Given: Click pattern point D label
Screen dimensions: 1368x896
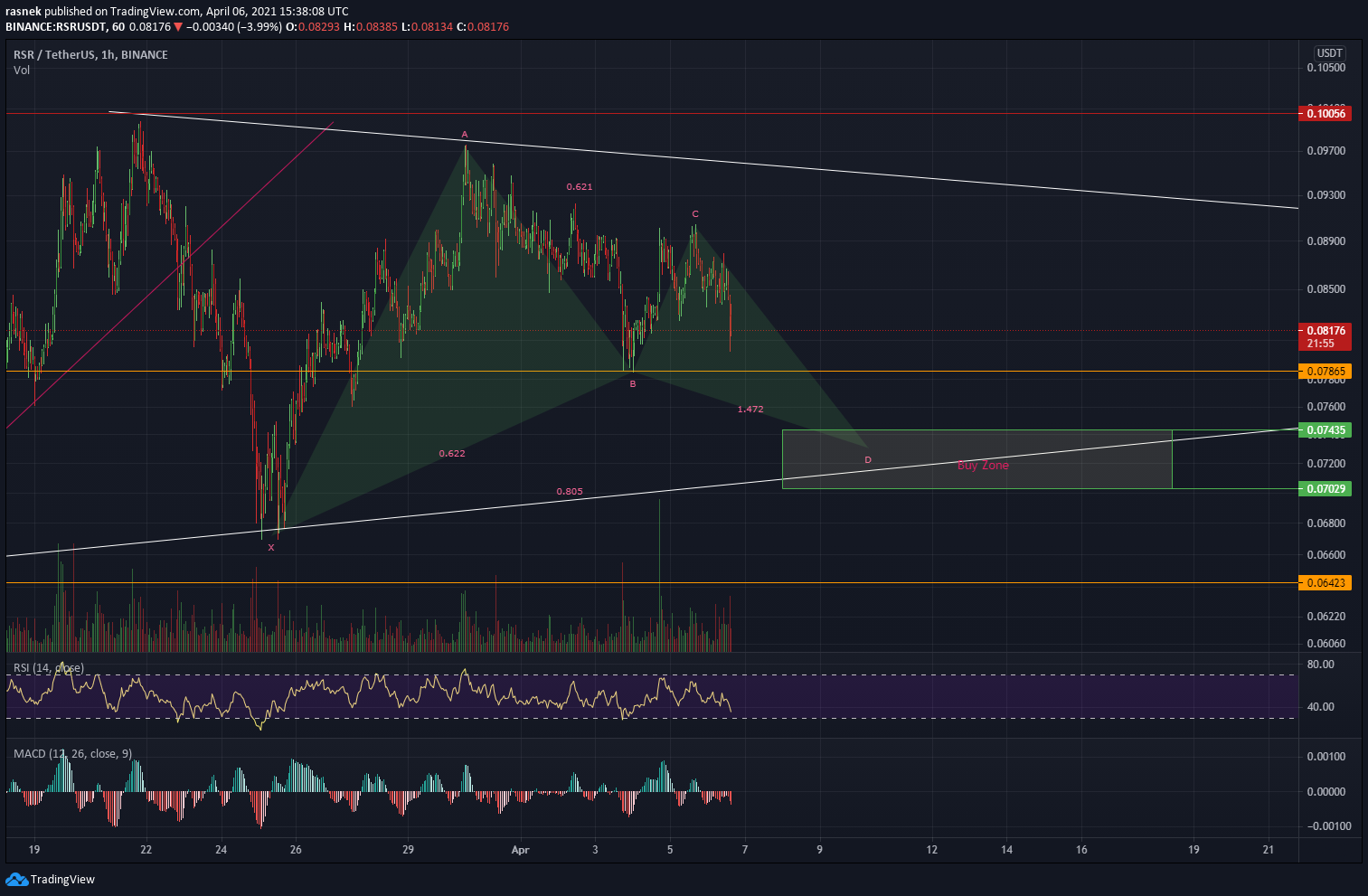Looking at the screenshot, I should [868, 460].
